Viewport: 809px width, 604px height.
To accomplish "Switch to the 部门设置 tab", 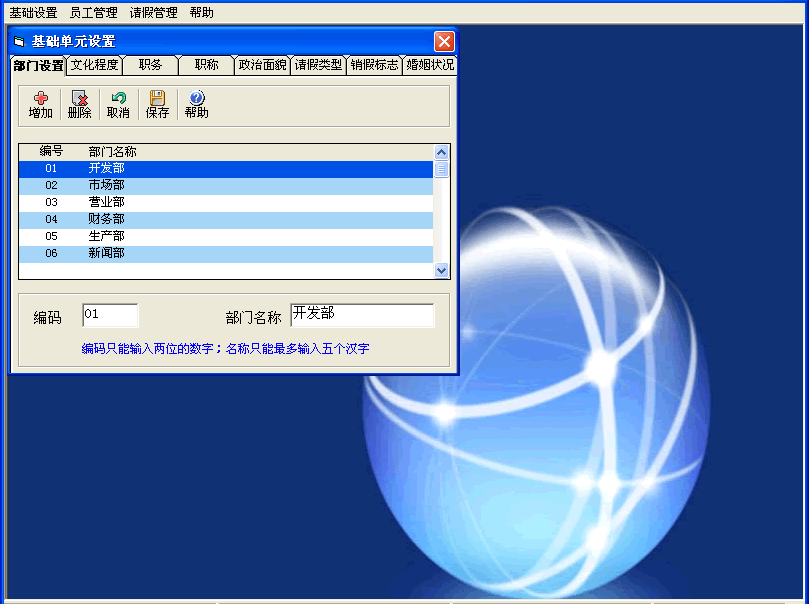I will click(x=39, y=66).
